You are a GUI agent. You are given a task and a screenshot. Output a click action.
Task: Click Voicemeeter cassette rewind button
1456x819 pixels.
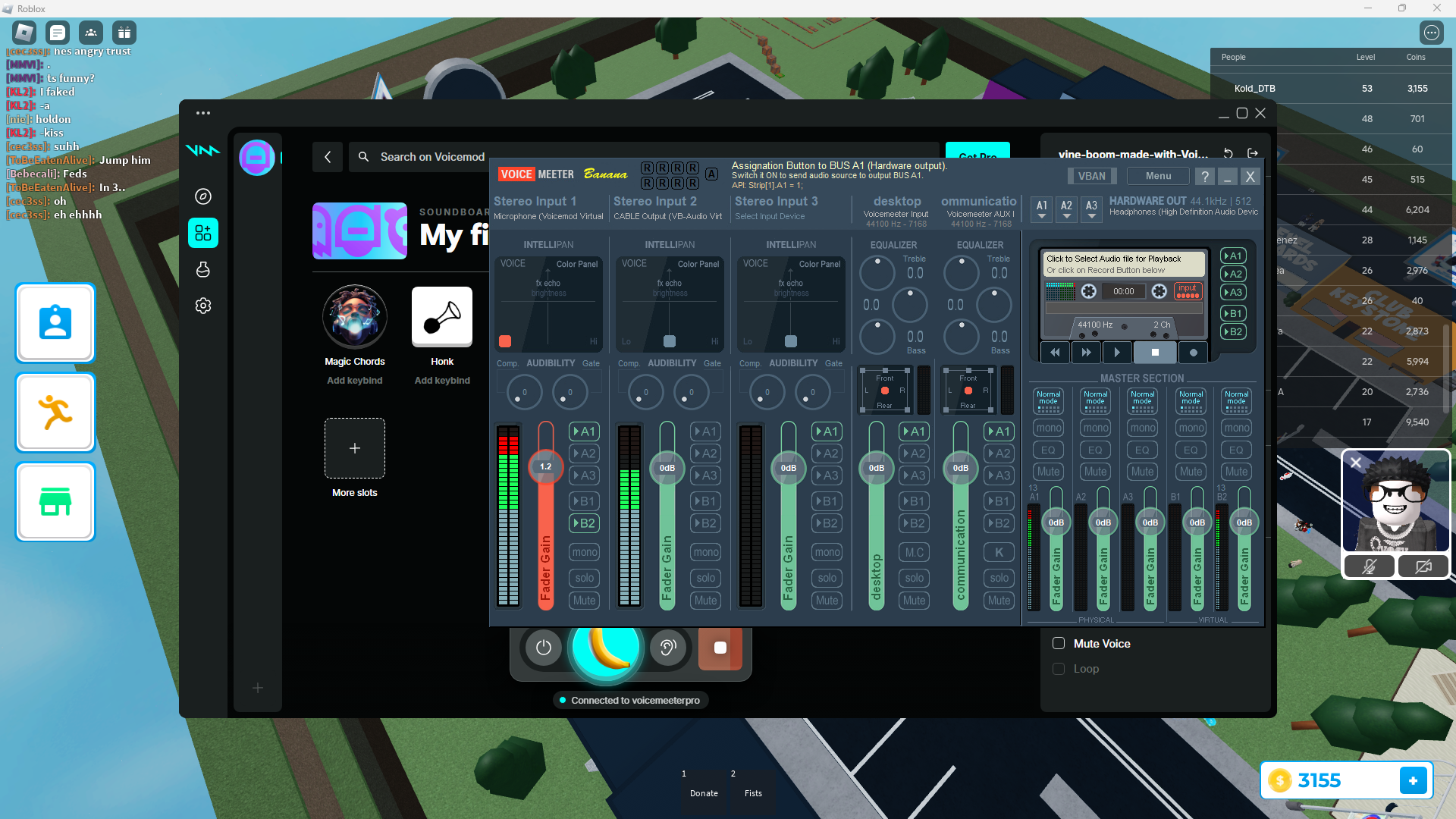[x=1055, y=353]
